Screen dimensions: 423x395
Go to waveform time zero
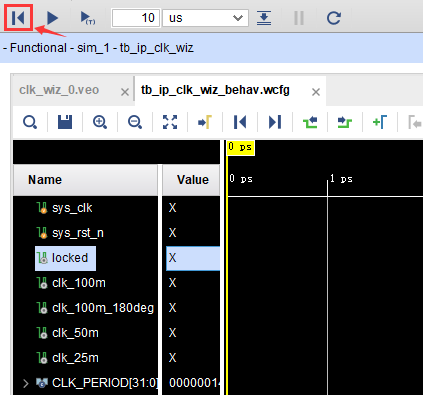tap(240, 122)
